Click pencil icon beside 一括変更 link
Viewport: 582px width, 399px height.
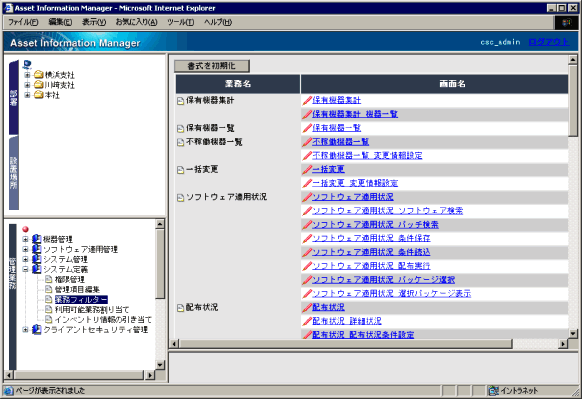coord(307,170)
